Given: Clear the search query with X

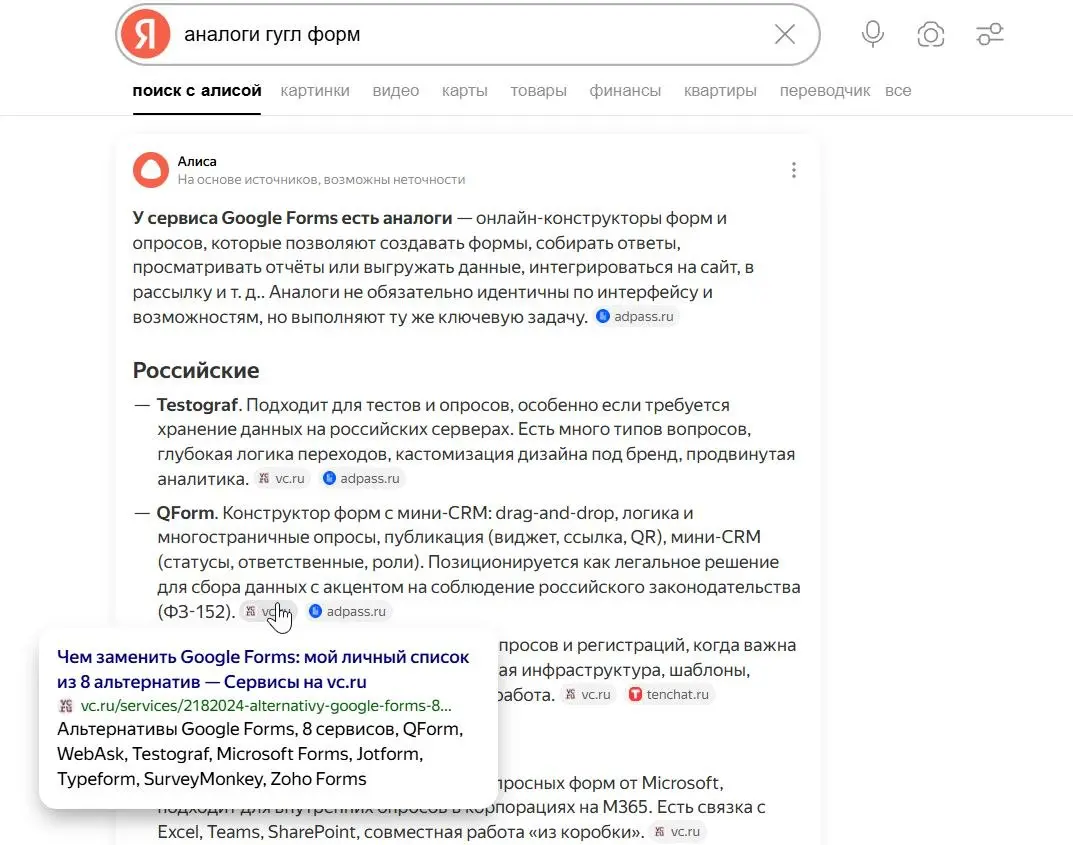Looking at the screenshot, I should coord(785,34).
